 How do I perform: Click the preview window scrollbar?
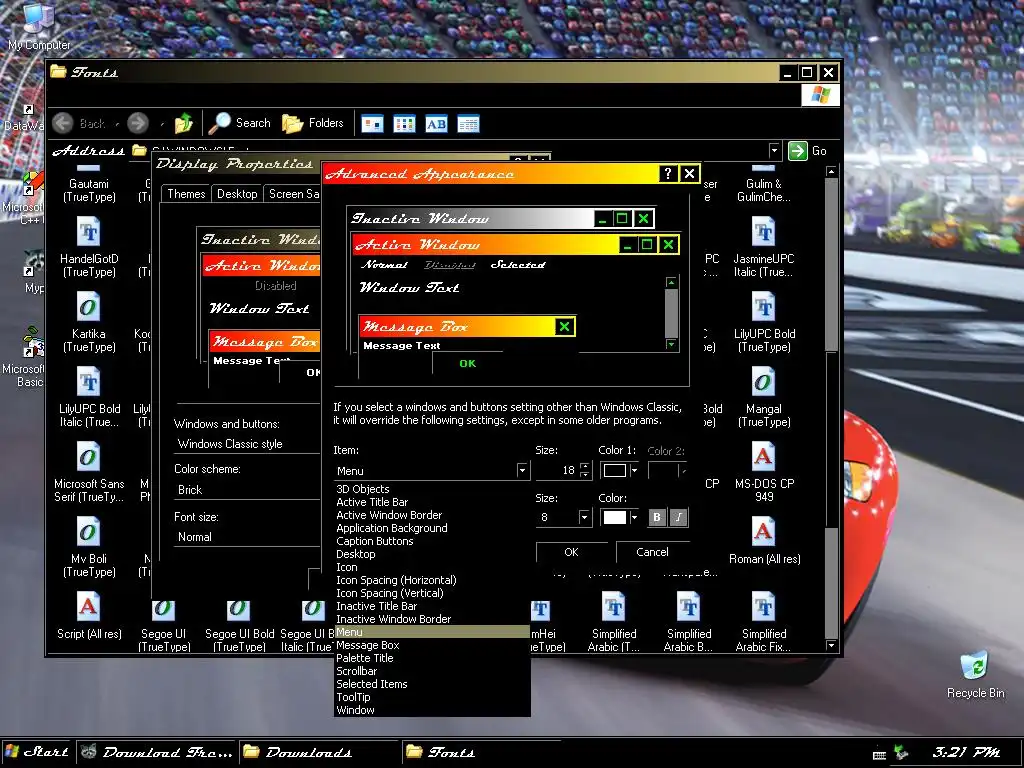click(x=671, y=313)
